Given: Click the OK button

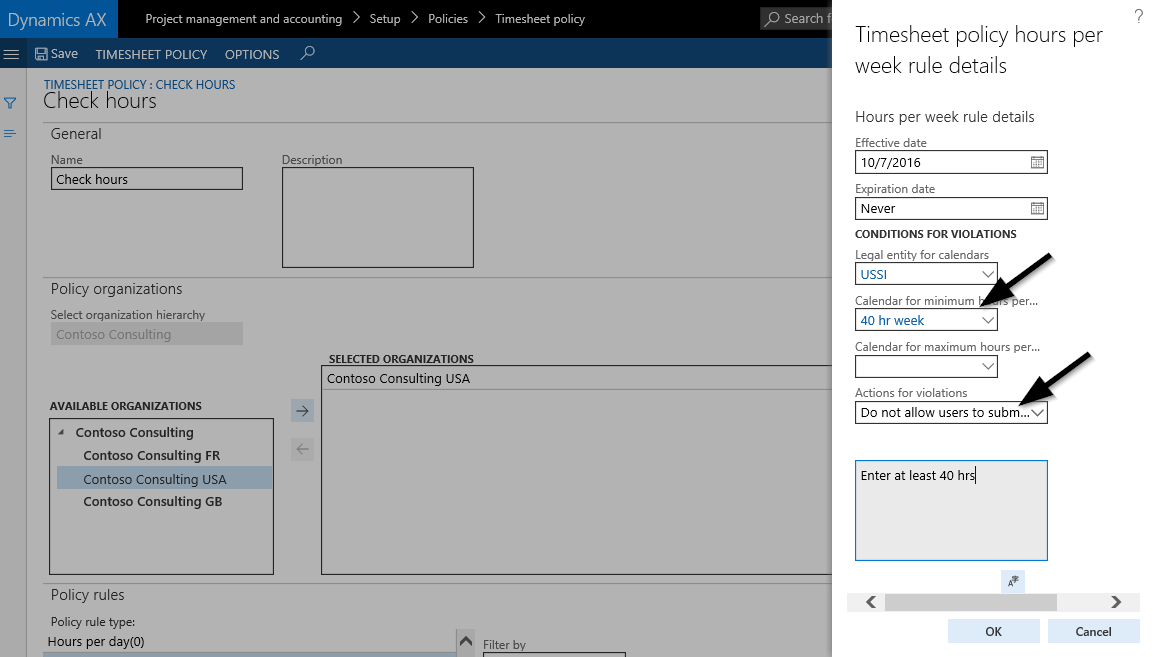Looking at the screenshot, I should [x=993, y=631].
